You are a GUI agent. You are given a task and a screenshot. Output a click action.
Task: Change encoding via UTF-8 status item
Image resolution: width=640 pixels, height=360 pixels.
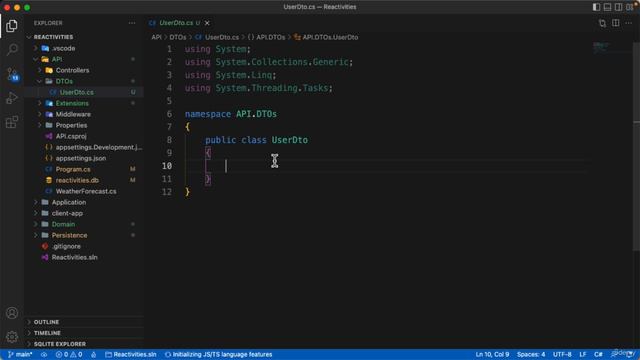(562, 355)
